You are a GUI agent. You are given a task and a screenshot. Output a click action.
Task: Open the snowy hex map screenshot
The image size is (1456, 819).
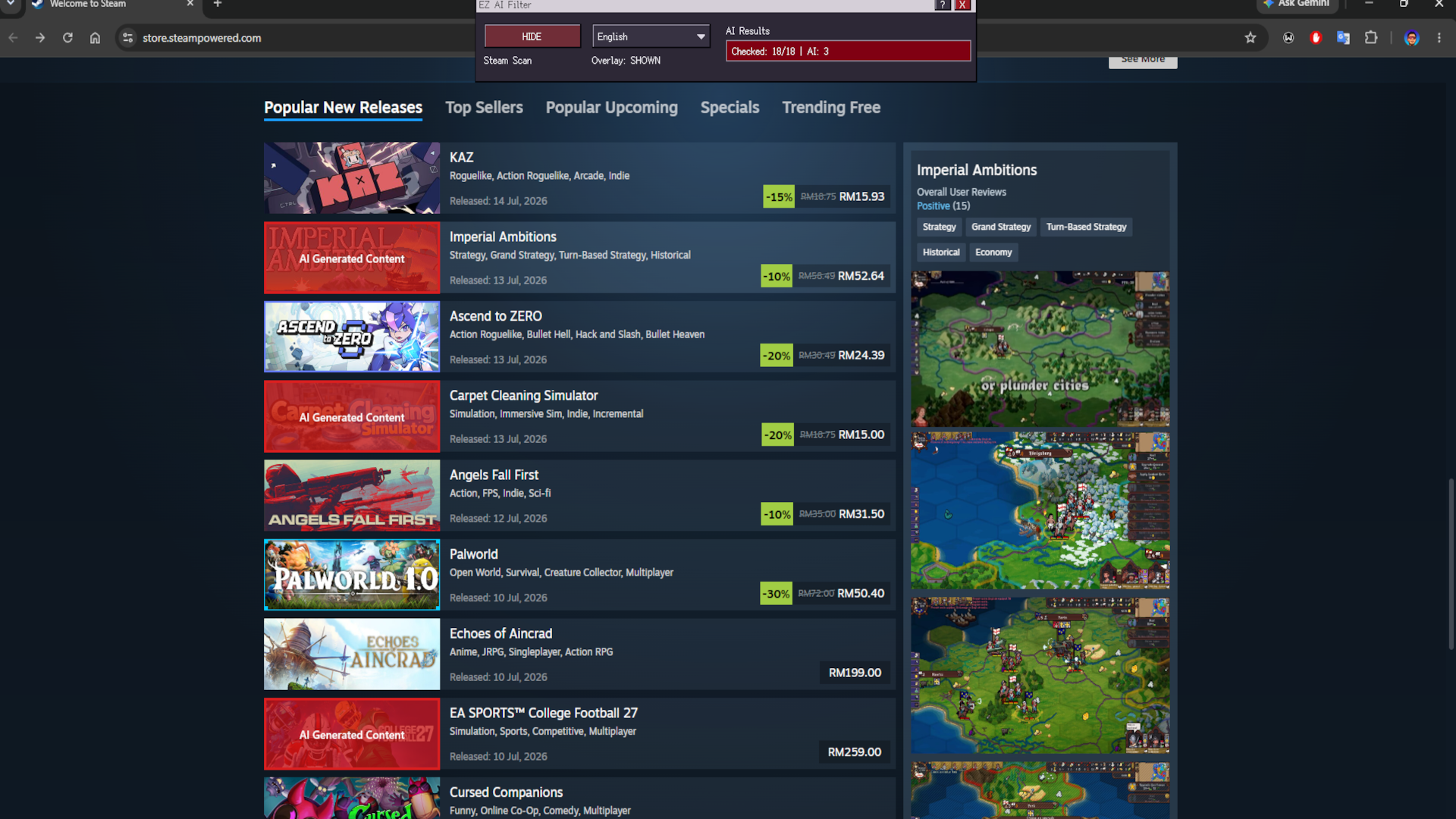click(1040, 511)
